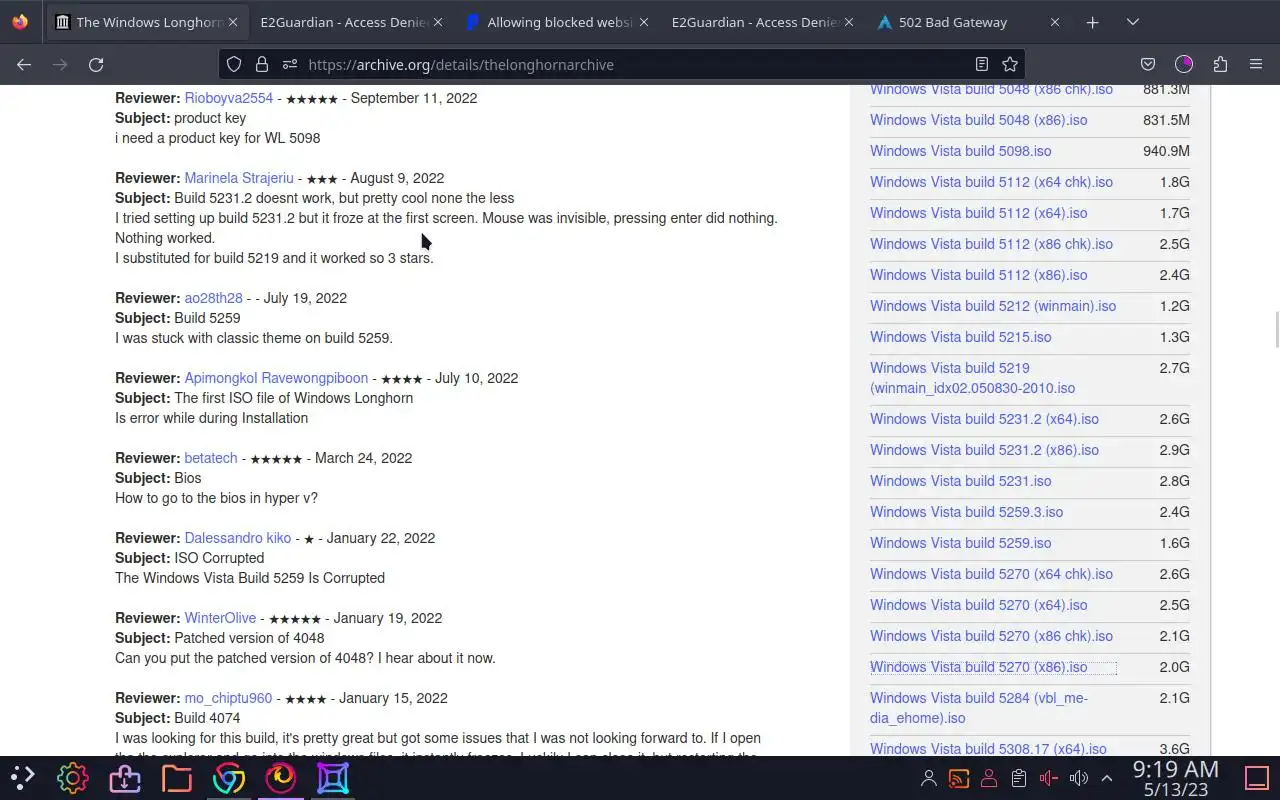This screenshot has height=800, width=1280.
Task: Open the Discover software center taskbar icon
Action: (125, 777)
